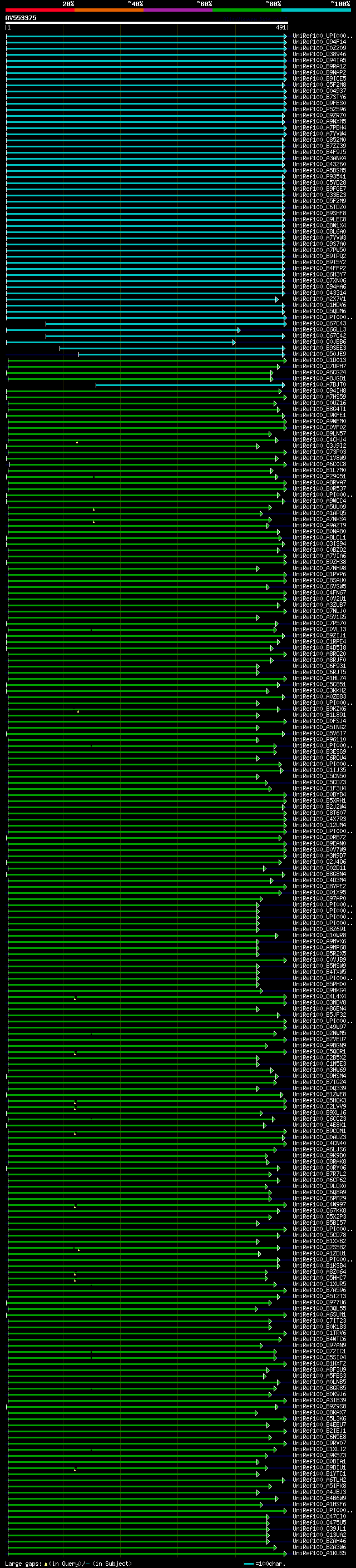Select hit UniRef100_Q9LEC8
The height and width of the screenshot is (1568, 356).
click(x=319, y=219)
